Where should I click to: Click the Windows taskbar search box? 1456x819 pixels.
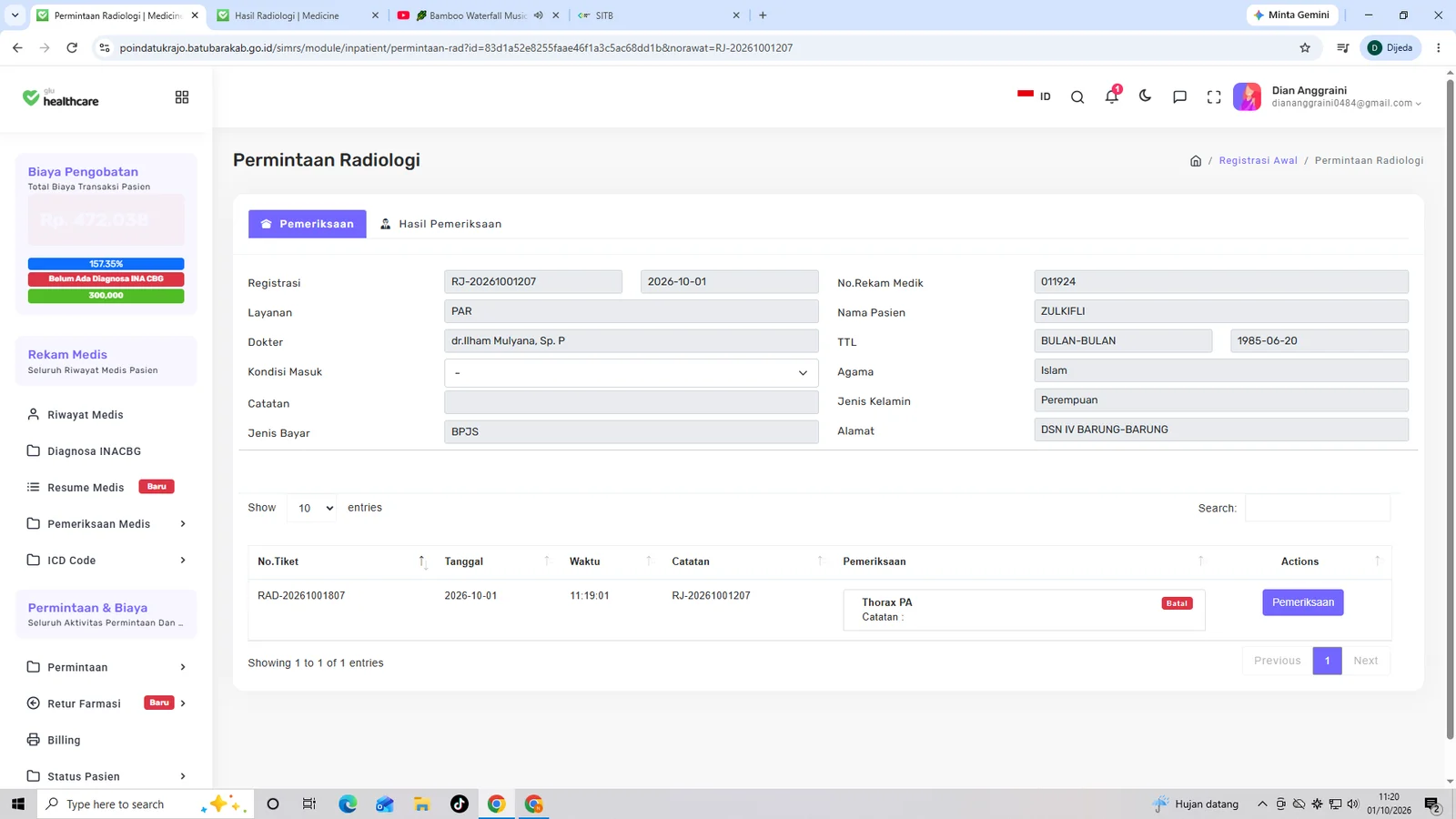click(147, 804)
